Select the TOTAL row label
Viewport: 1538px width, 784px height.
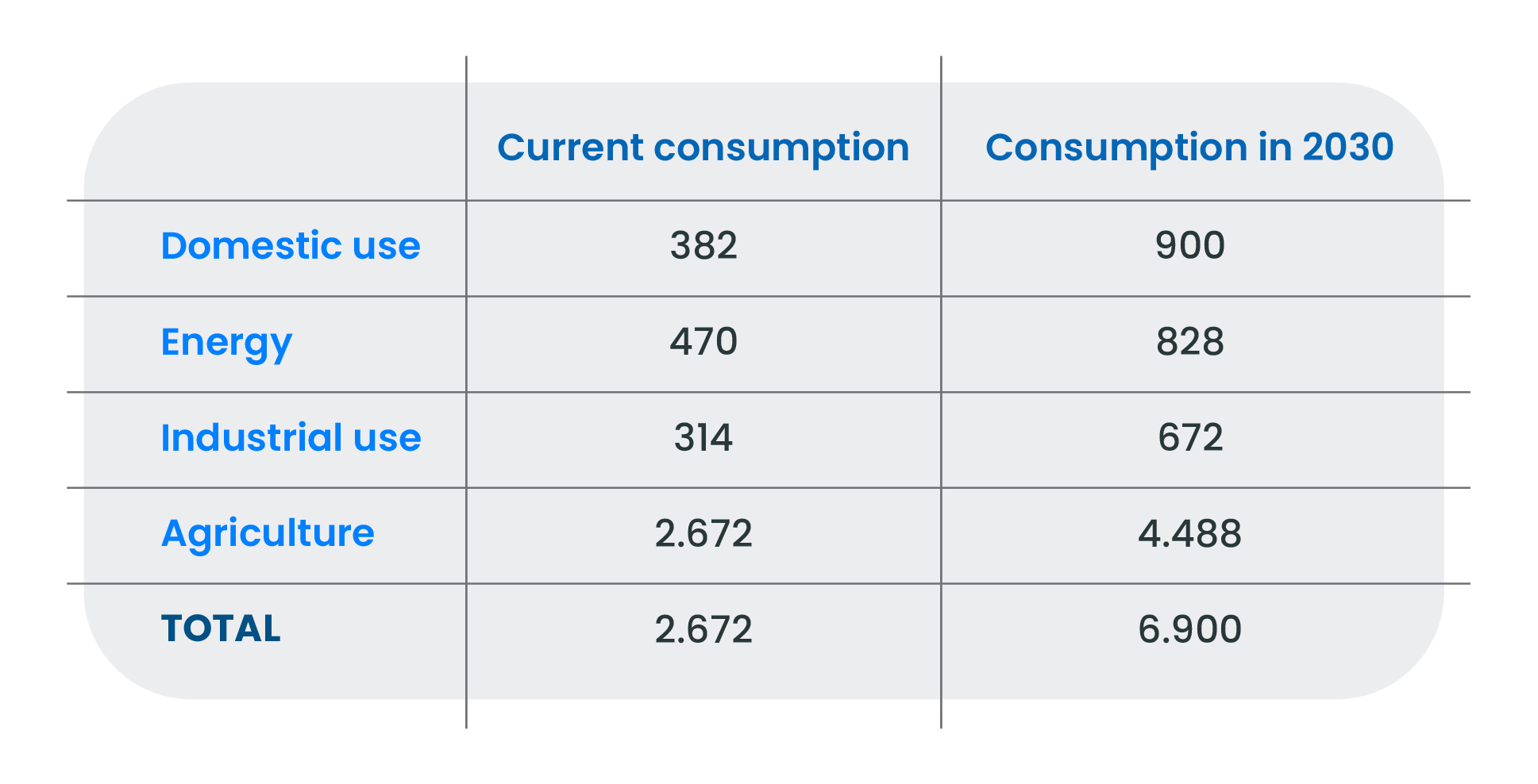pyautogui.click(x=221, y=628)
